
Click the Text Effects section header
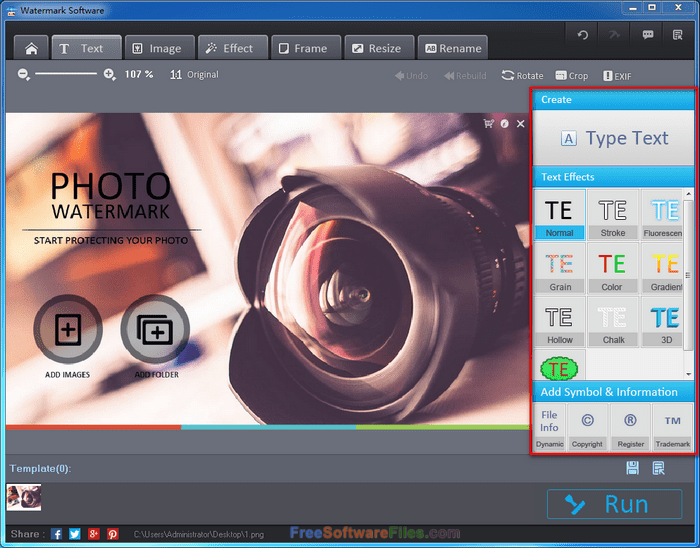(x=613, y=177)
